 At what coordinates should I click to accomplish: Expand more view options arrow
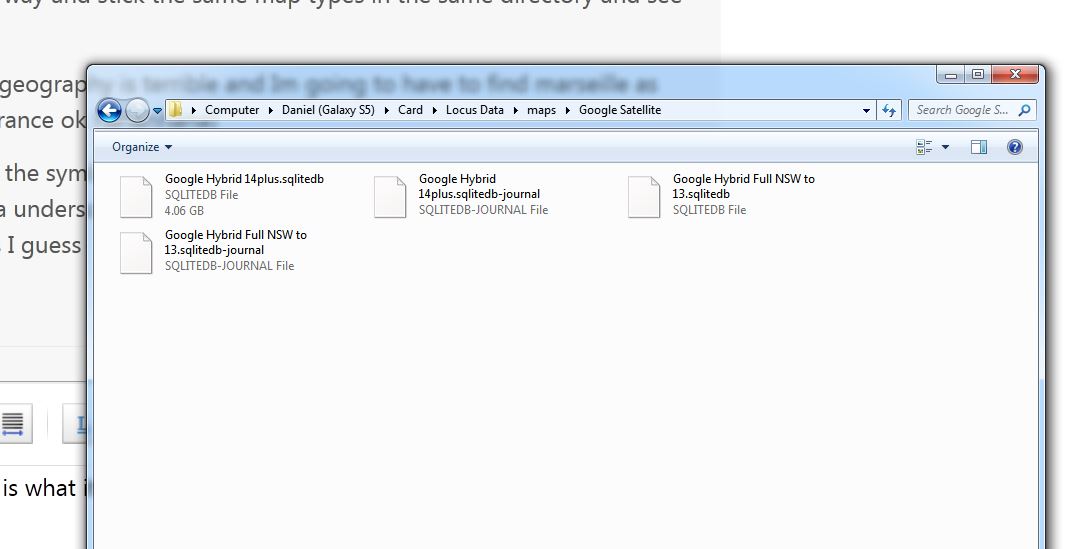click(946, 147)
